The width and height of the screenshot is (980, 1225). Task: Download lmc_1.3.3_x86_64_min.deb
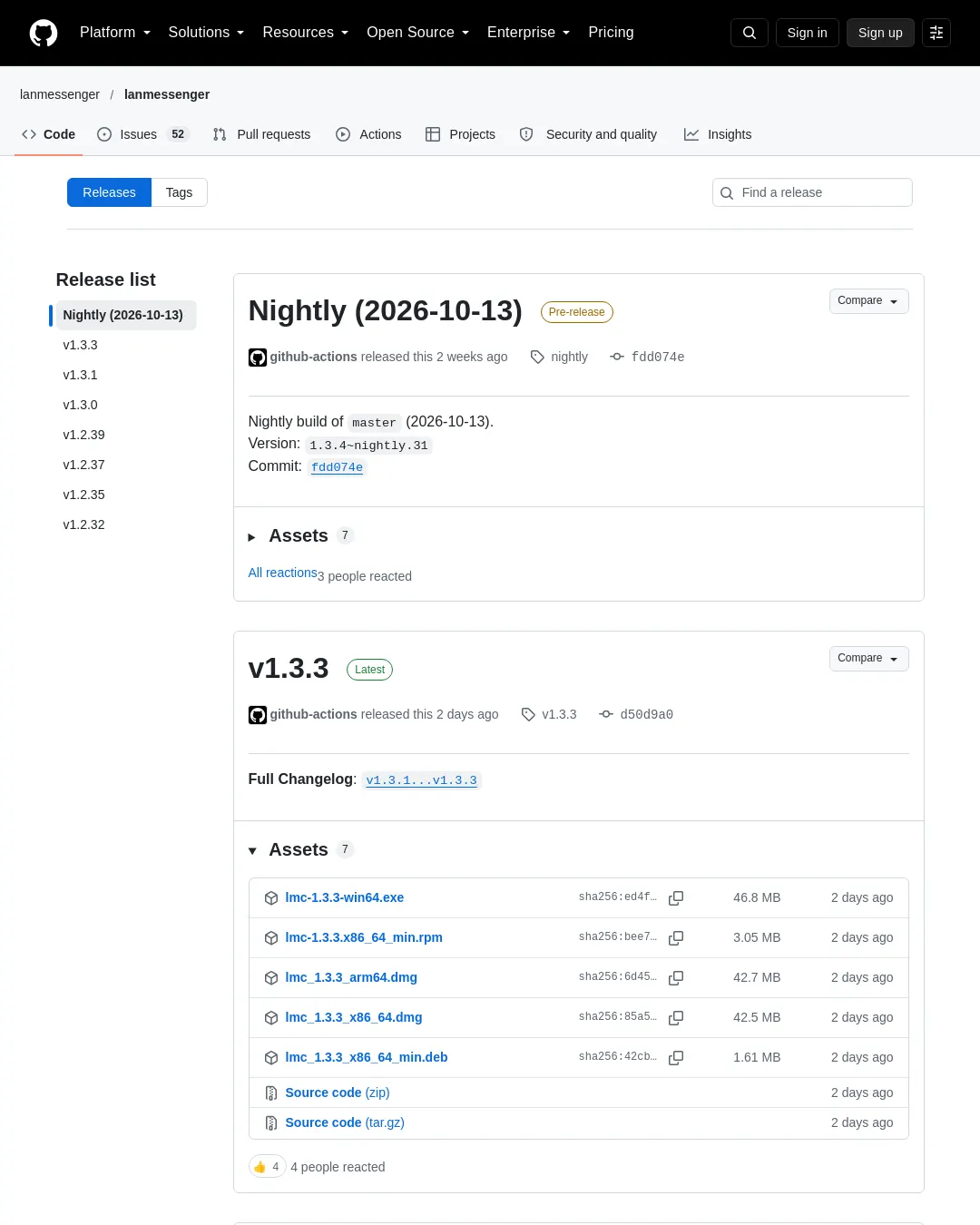pyautogui.click(x=367, y=1057)
